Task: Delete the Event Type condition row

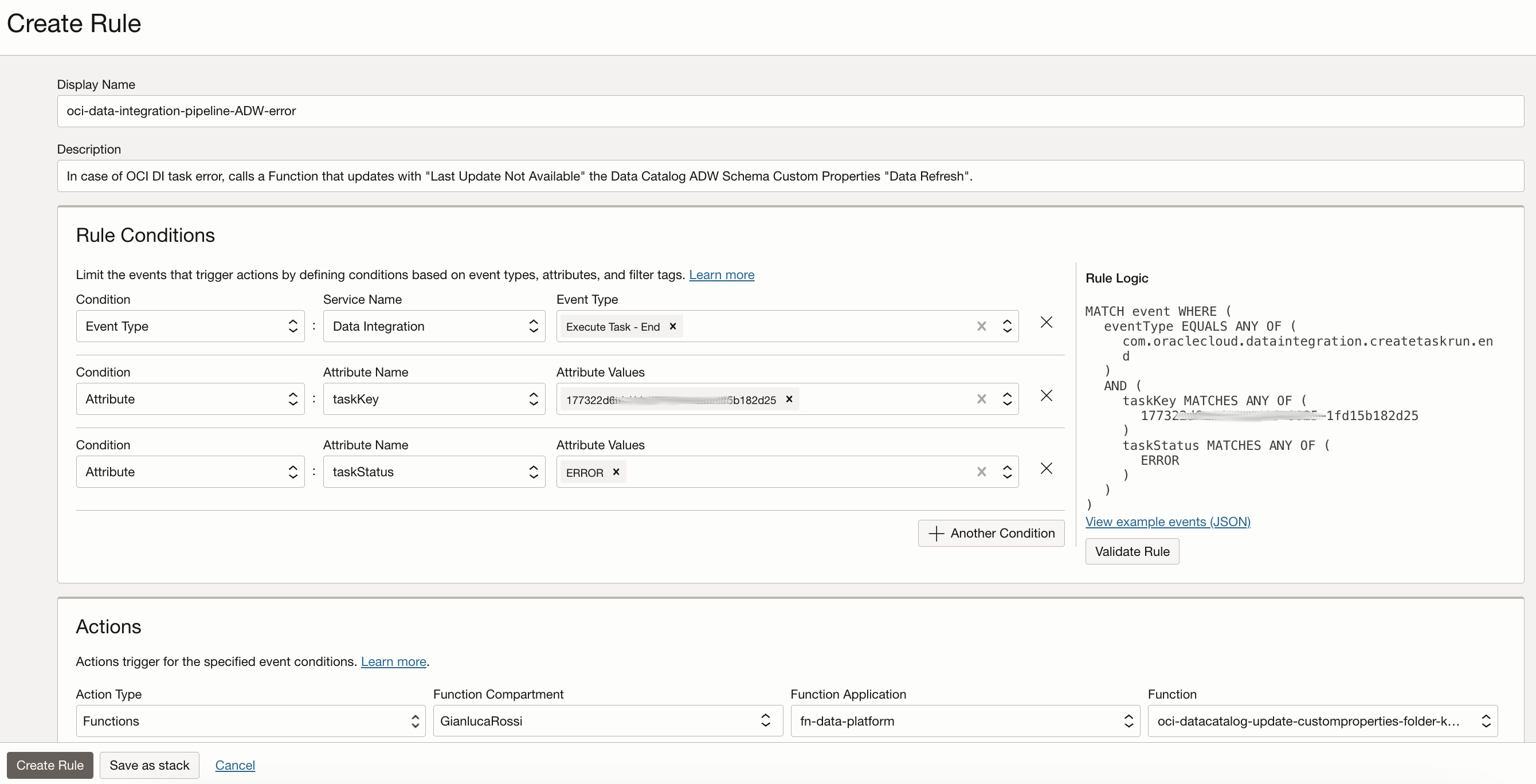Action: [x=1046, y=322]
